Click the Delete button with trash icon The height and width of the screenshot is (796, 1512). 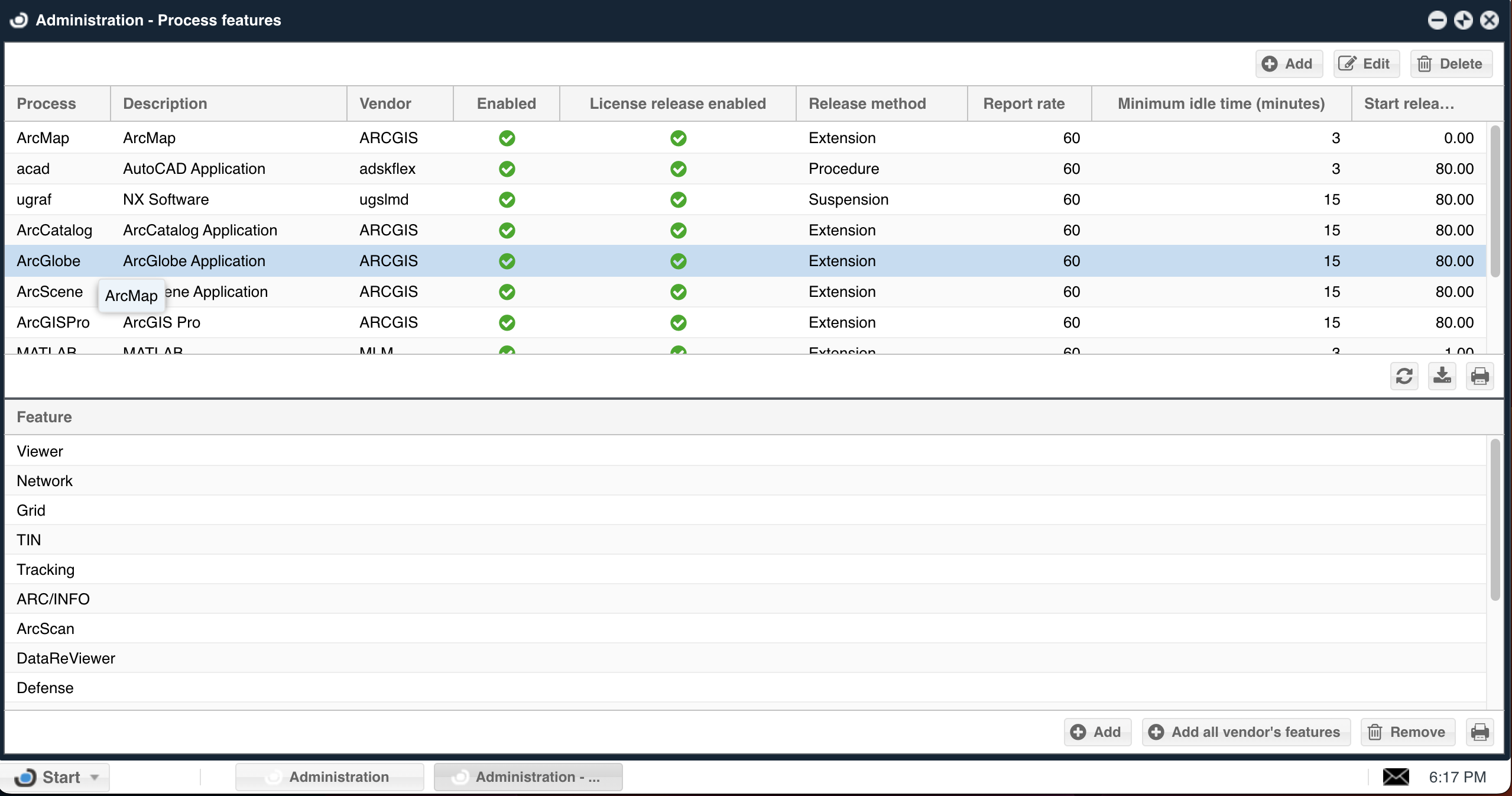1451,64
